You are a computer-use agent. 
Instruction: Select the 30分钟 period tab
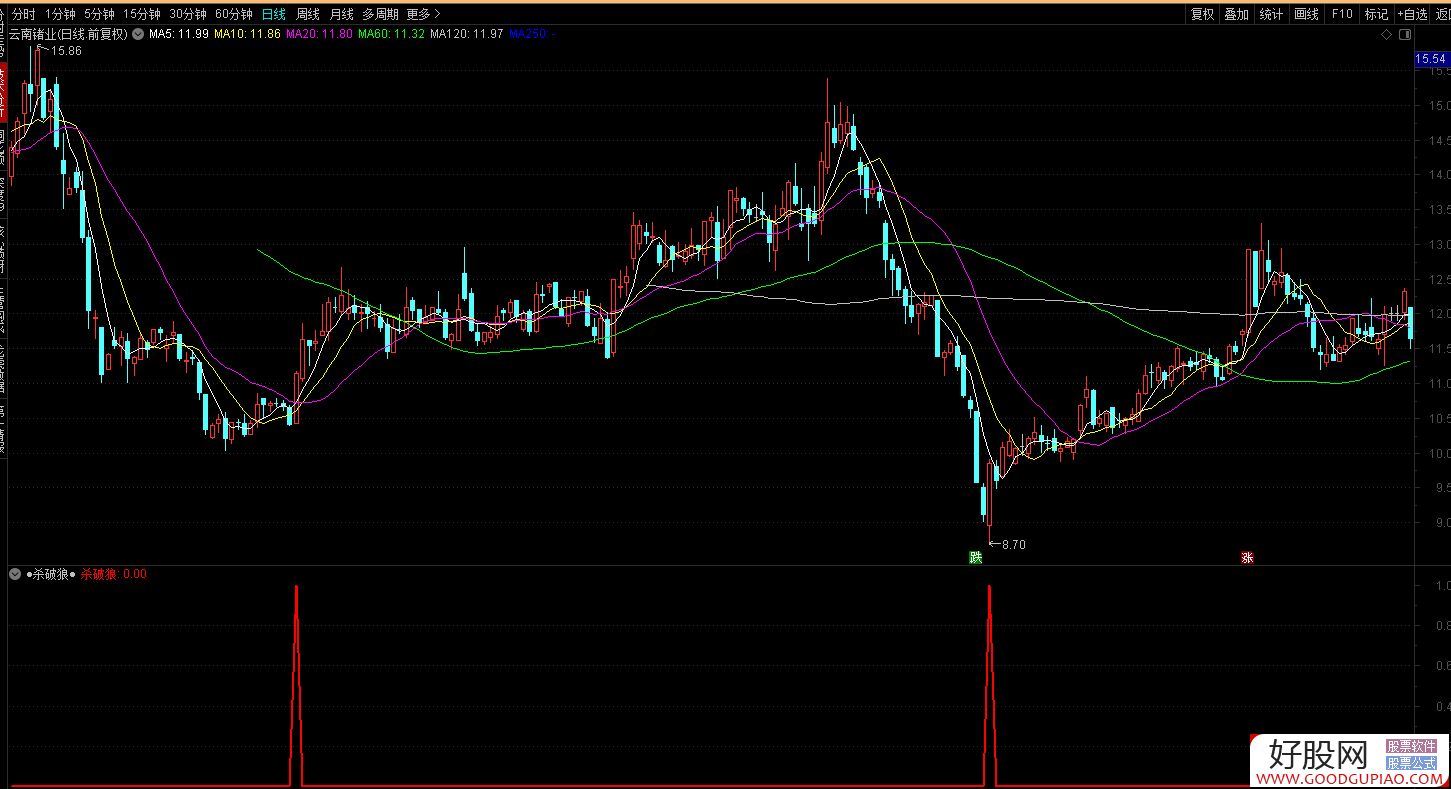(188, 14)
